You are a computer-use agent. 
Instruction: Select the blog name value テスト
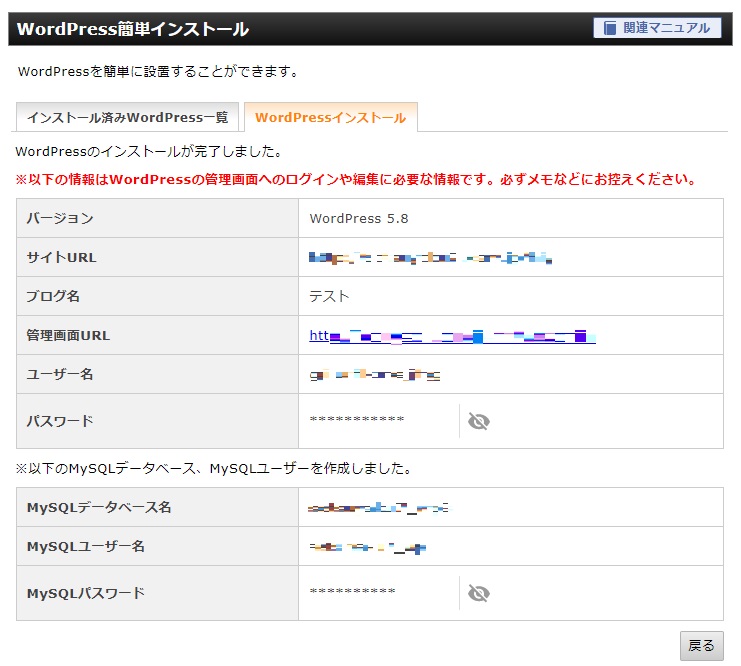(329, 296)
